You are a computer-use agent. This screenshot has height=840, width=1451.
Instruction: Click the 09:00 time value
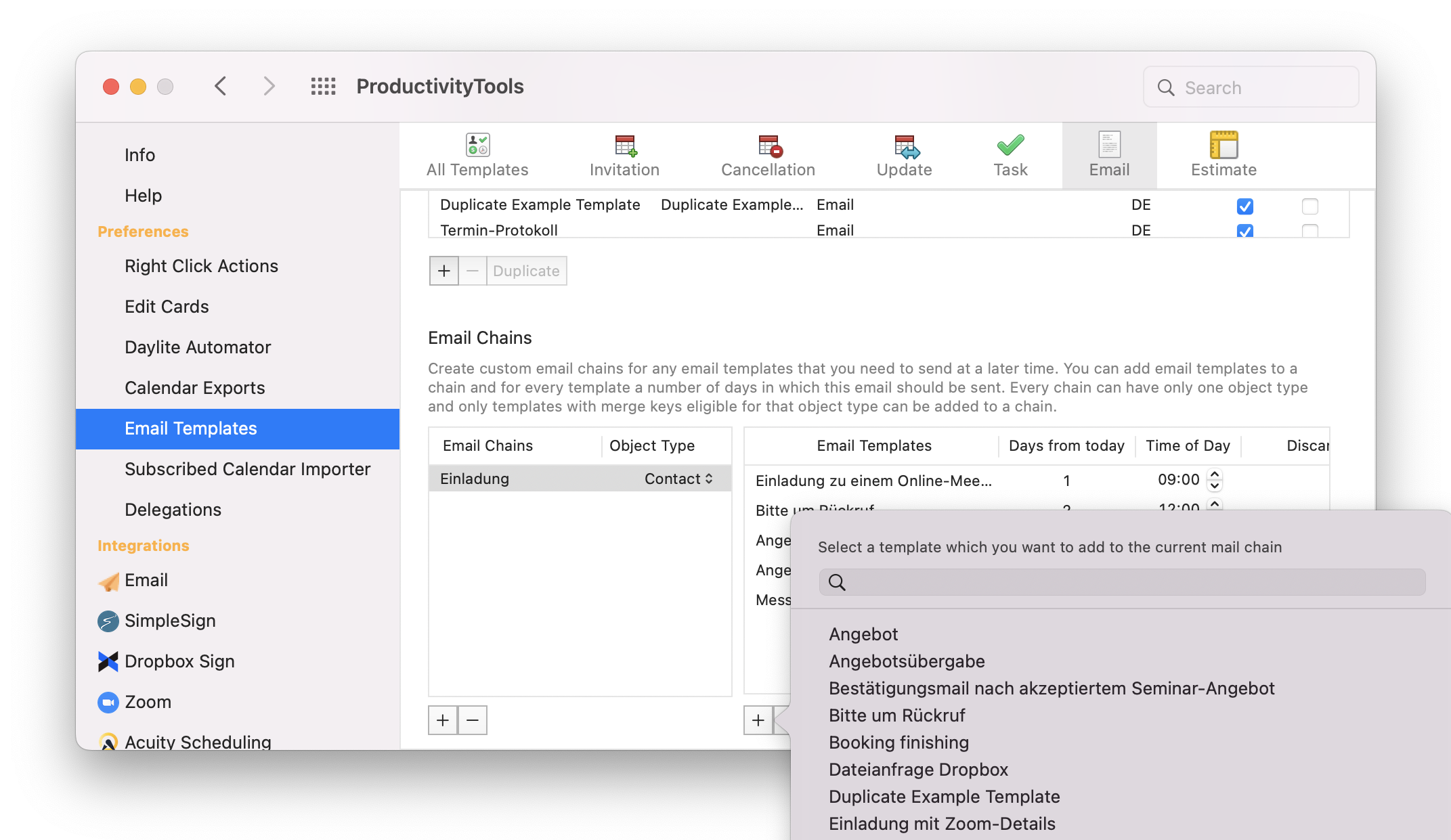click(x=1178, y=480)
